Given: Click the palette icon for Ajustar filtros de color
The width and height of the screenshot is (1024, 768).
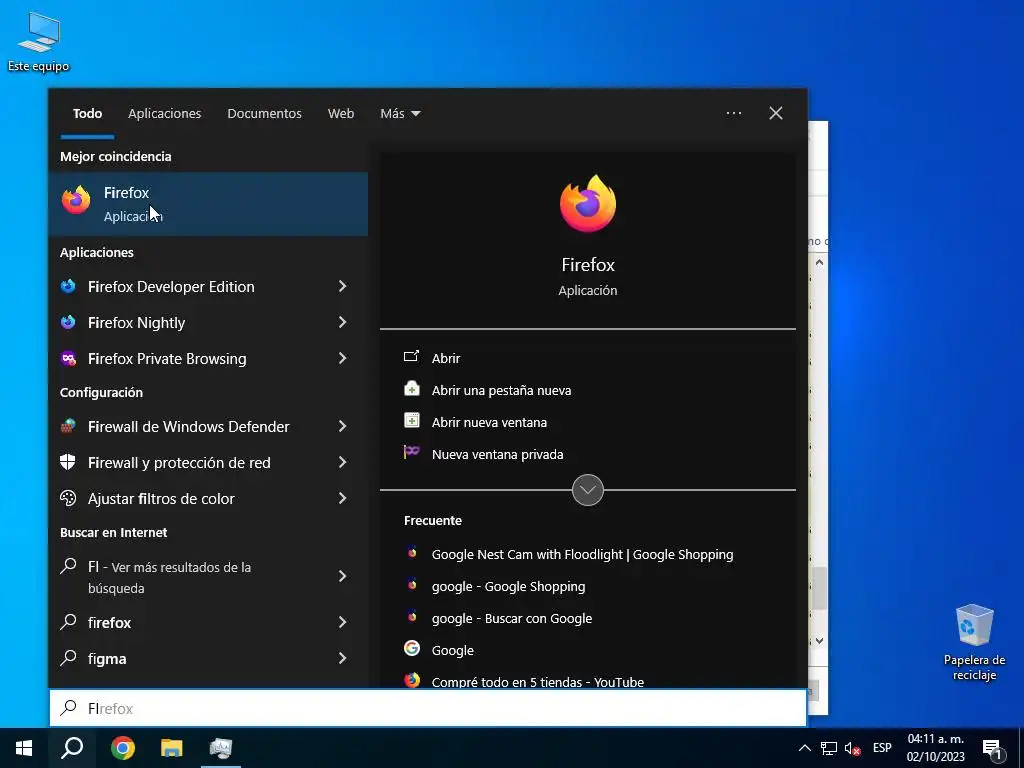Looking at the screenshot, I should pyautogui.click(x=68, y=498).
